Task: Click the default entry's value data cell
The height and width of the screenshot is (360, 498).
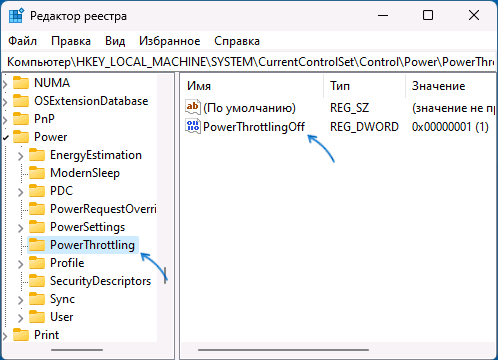Action: pos(453,108)
